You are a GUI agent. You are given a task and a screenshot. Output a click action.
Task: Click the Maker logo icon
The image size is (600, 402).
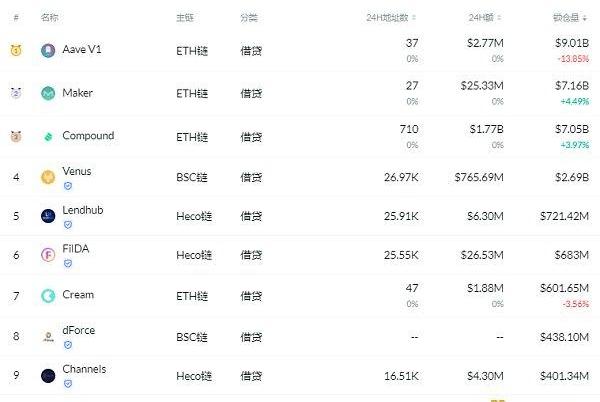[x=48, y=94]
